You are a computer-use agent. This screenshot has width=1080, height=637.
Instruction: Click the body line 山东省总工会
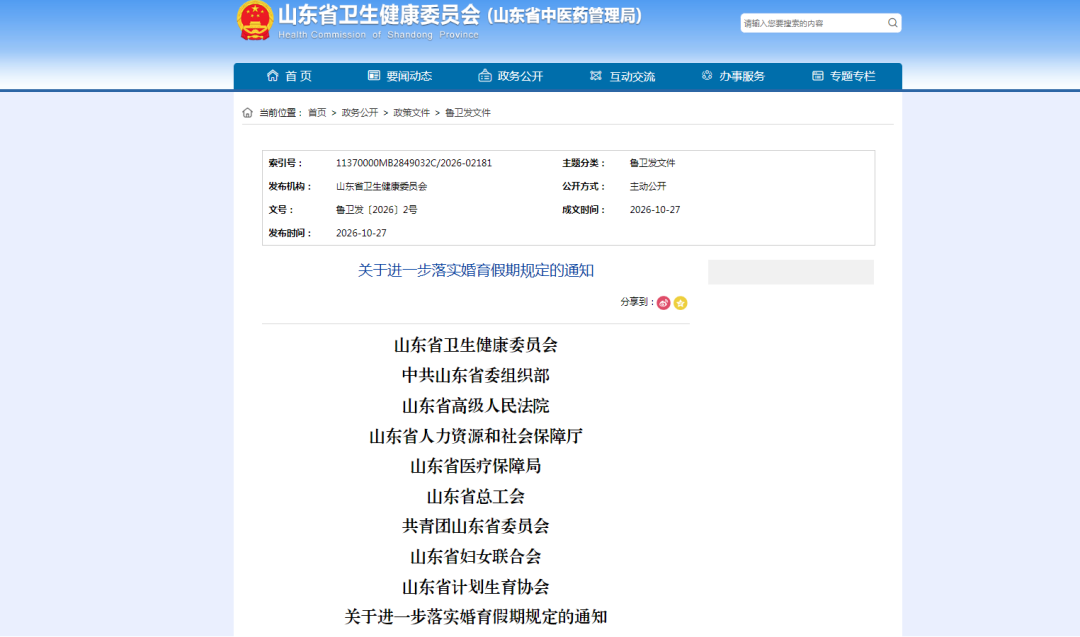[475, 497]
